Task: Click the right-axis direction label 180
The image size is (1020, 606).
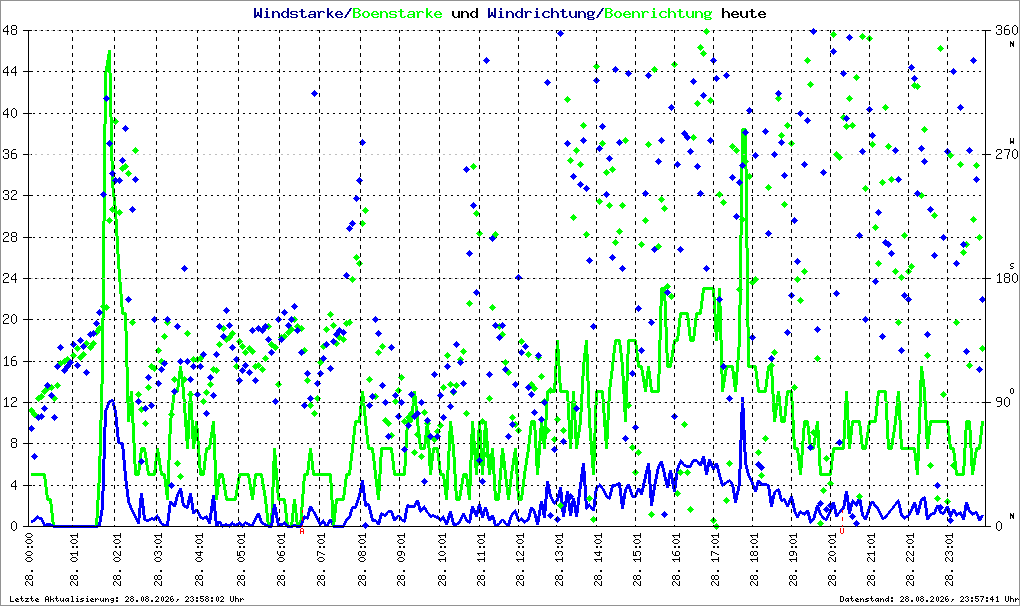Action: pos(1006,278)
